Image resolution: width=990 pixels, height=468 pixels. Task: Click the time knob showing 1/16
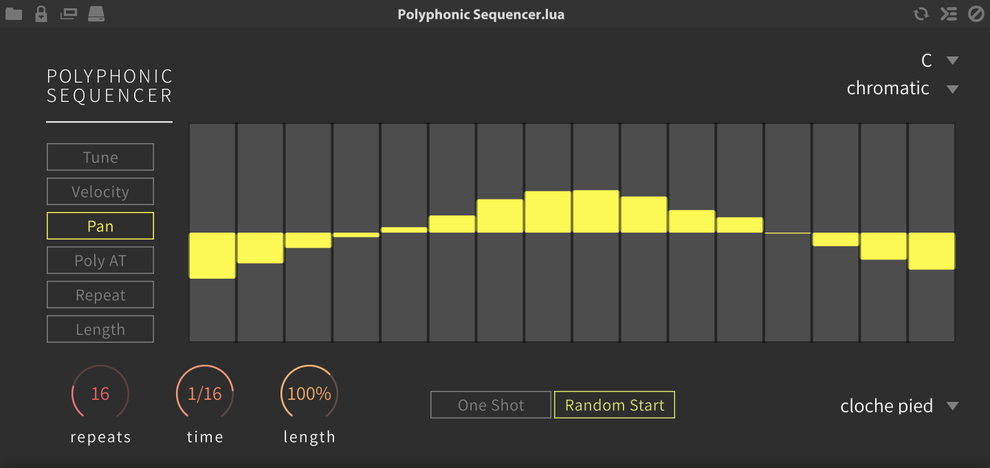[205, 394]
